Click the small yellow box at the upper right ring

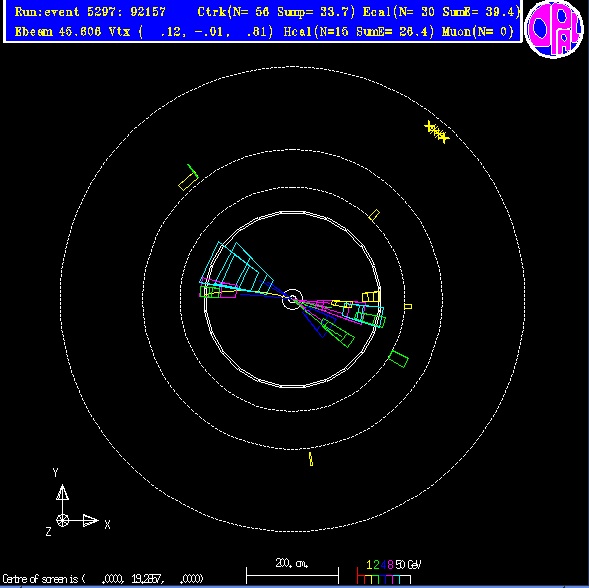click(374, 215)
